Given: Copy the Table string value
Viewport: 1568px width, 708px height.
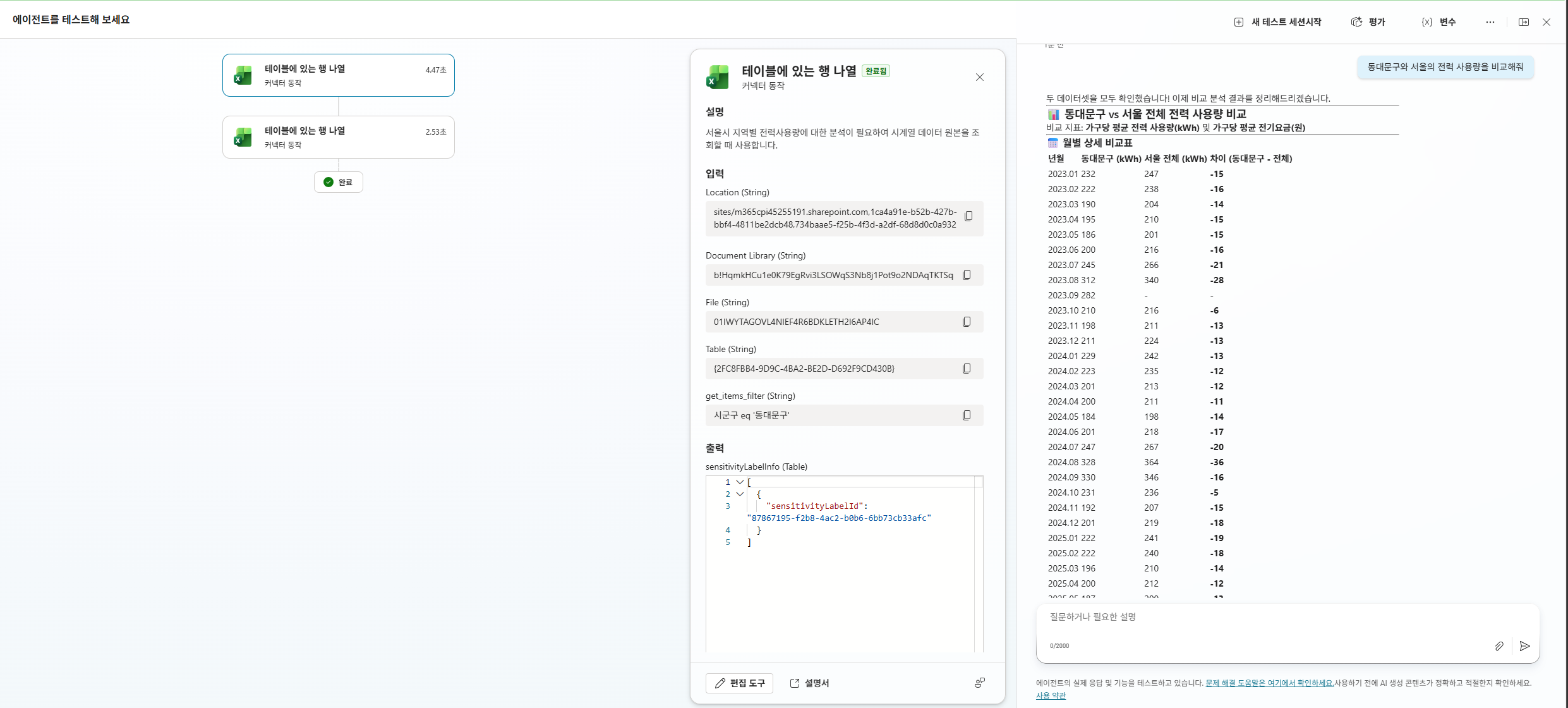Looking at the screenshot, I should coord(967,369).
